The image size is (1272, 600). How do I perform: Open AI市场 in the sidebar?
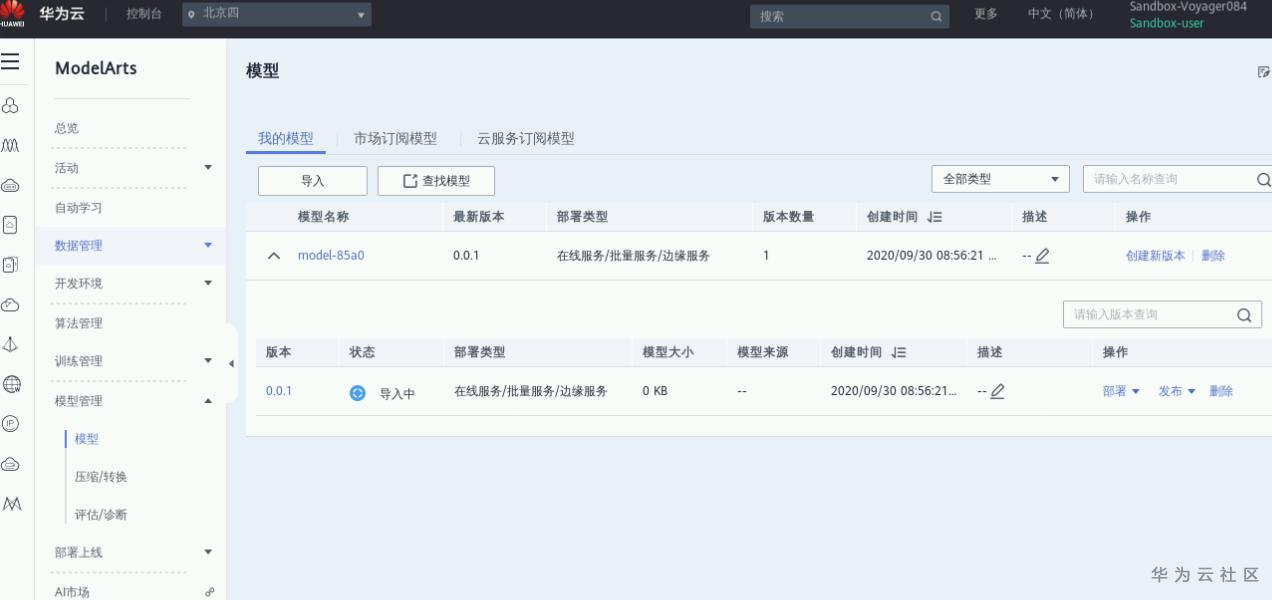pos(72,592)
